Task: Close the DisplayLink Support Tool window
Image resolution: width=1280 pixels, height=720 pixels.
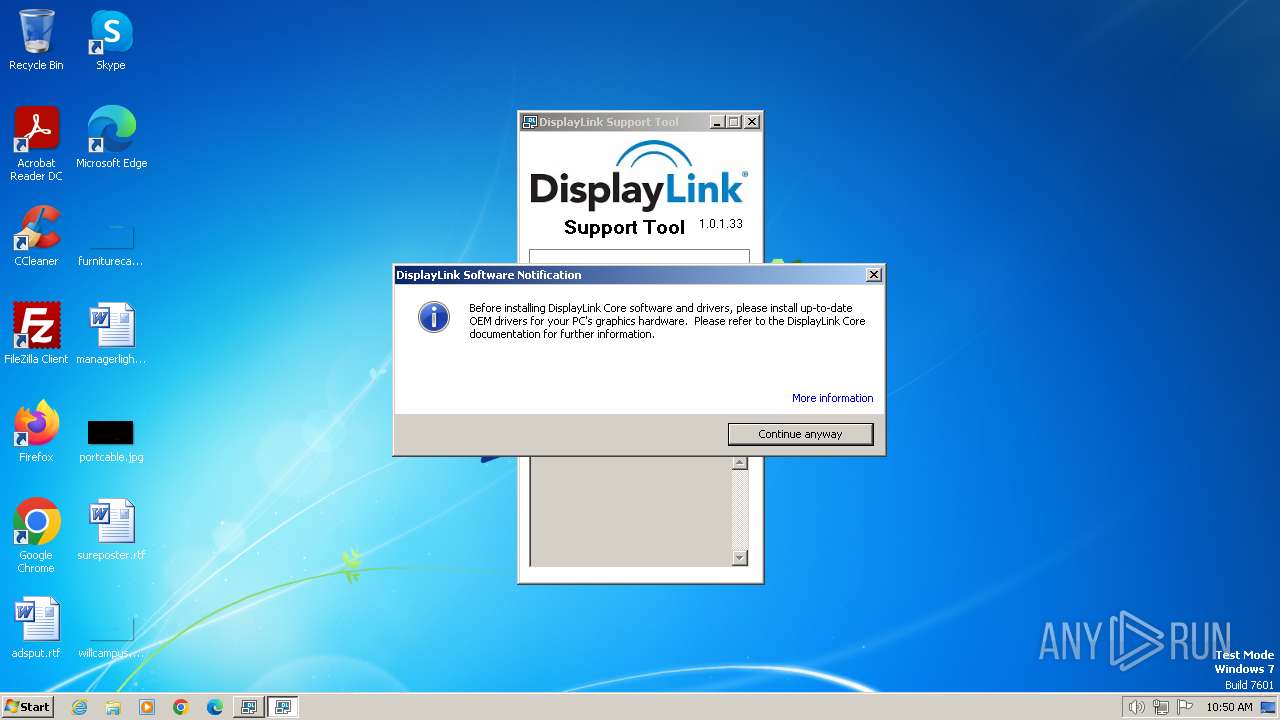Action: point(752,122)
